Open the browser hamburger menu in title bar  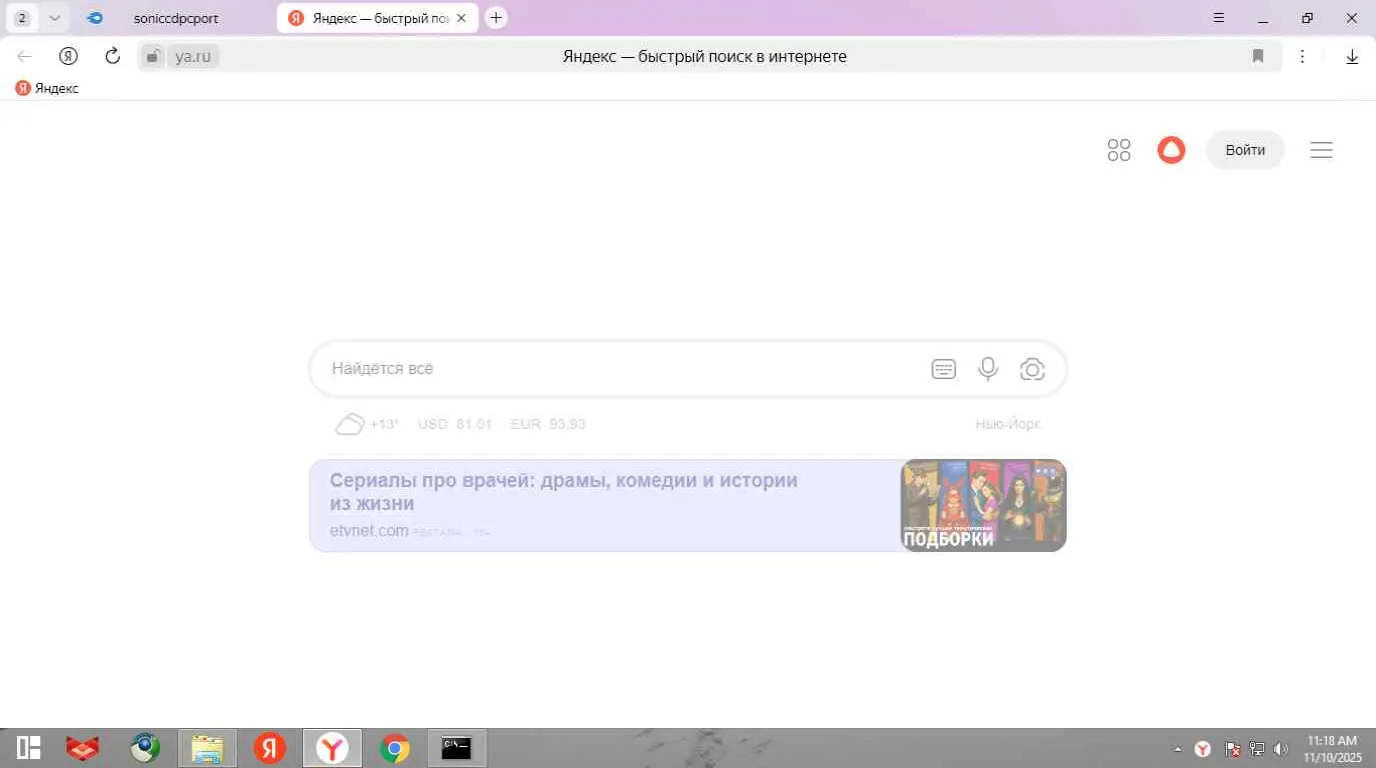click(1219, 18)
